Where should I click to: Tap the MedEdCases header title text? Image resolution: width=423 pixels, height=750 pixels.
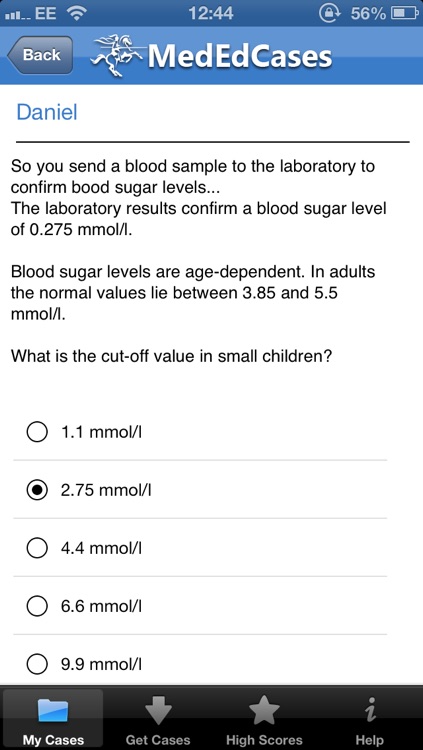click(x=239, y=56)
